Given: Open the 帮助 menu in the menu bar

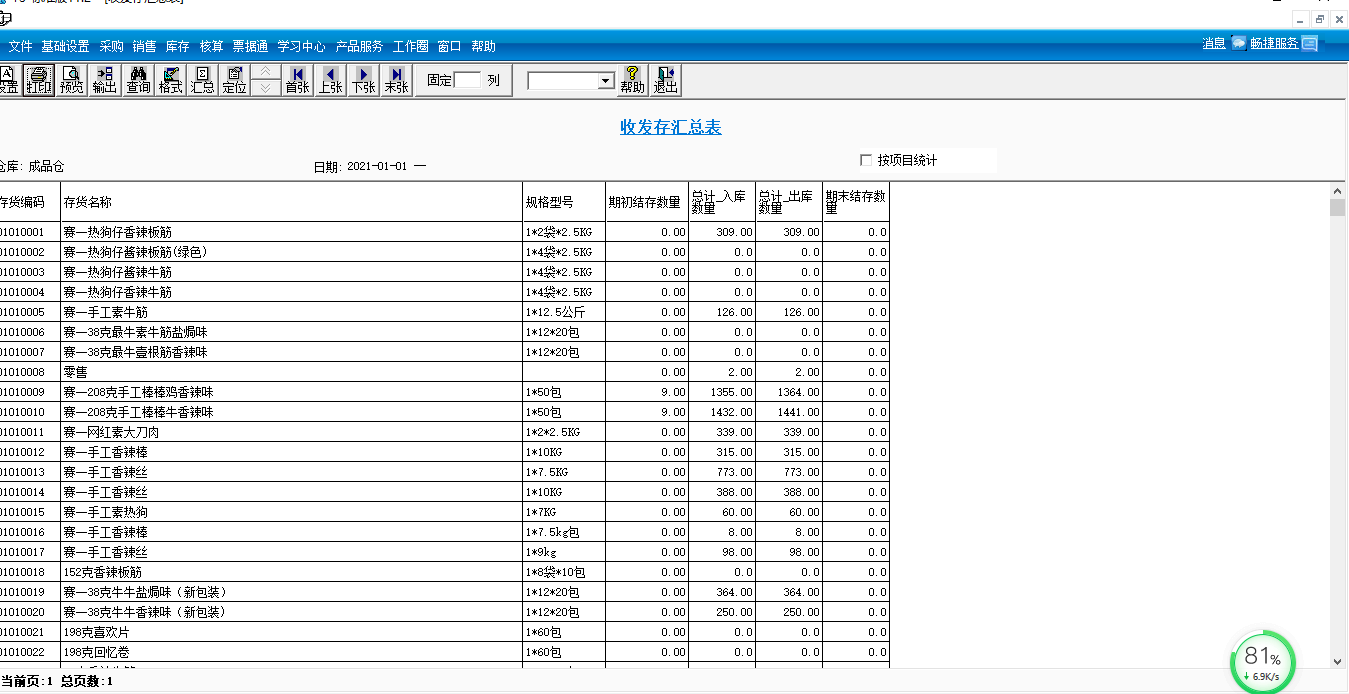Looking at the screenshot, I should tap(483, 46).
